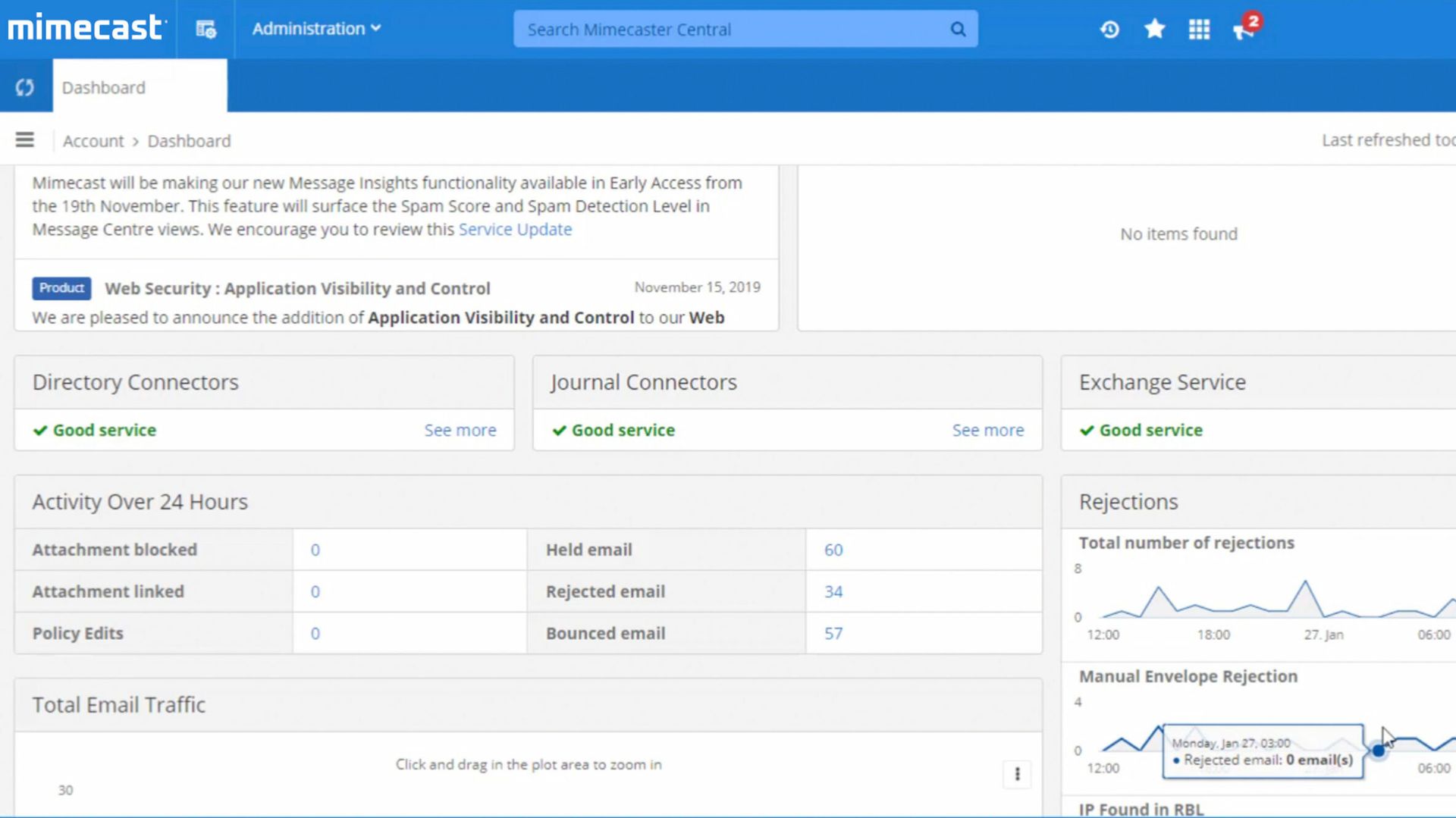Click the Last refreshed text
Viewport: 1456px width, 818px height.
(1388, 140)
